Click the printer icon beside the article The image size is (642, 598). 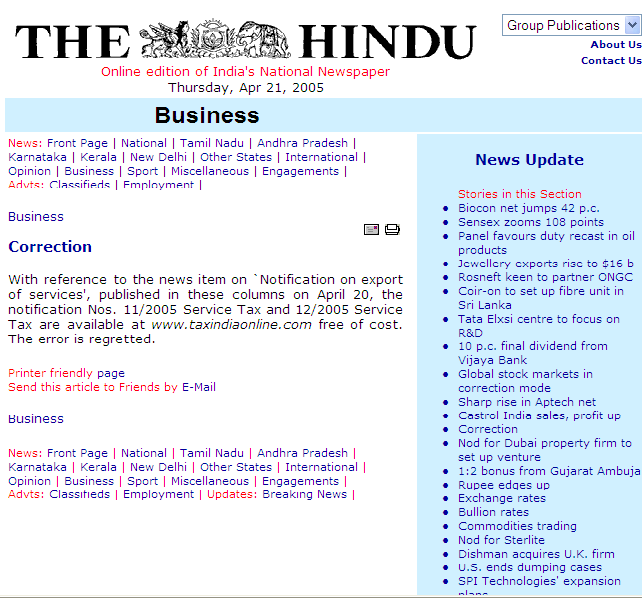pos(392,230)
